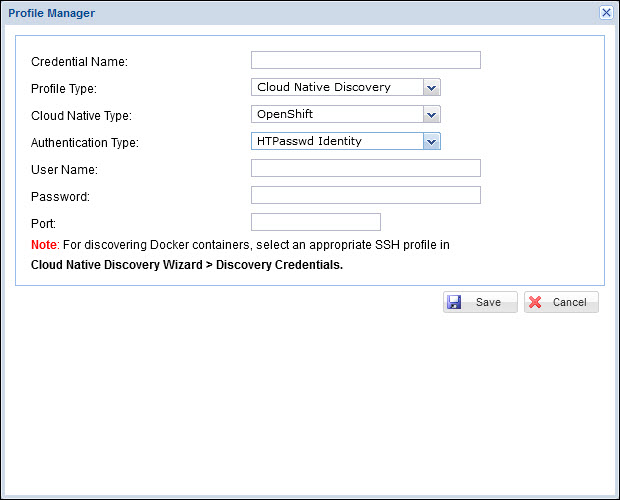Image resolution: width=620 pixels, height=500 pixels.
Task: Click into the Password field
Action: point(365,195)
